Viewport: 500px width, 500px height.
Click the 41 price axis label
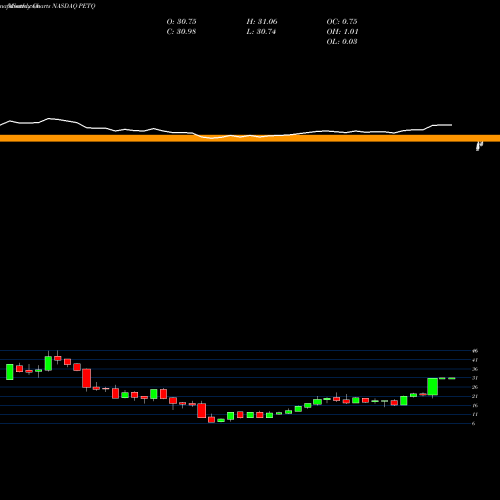(x=475, y=360)
